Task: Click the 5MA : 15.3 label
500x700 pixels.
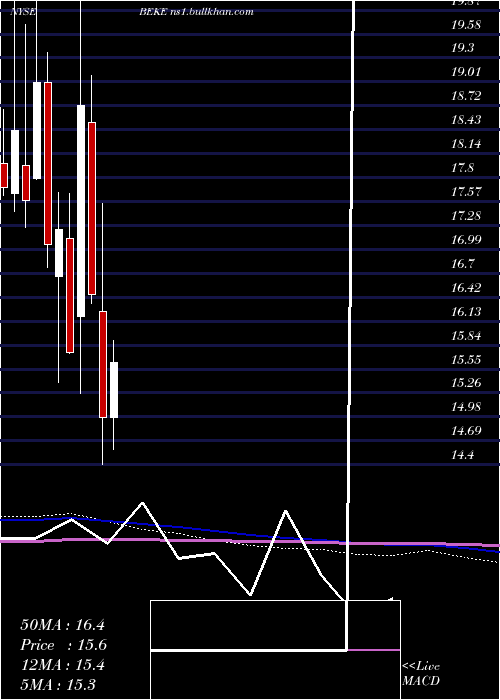Action: 58,685
